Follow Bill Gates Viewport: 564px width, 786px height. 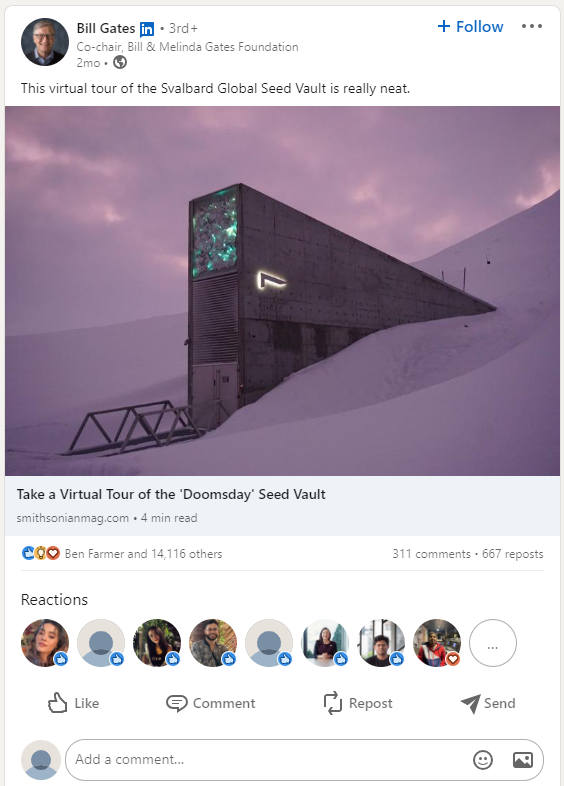point(470,27)
